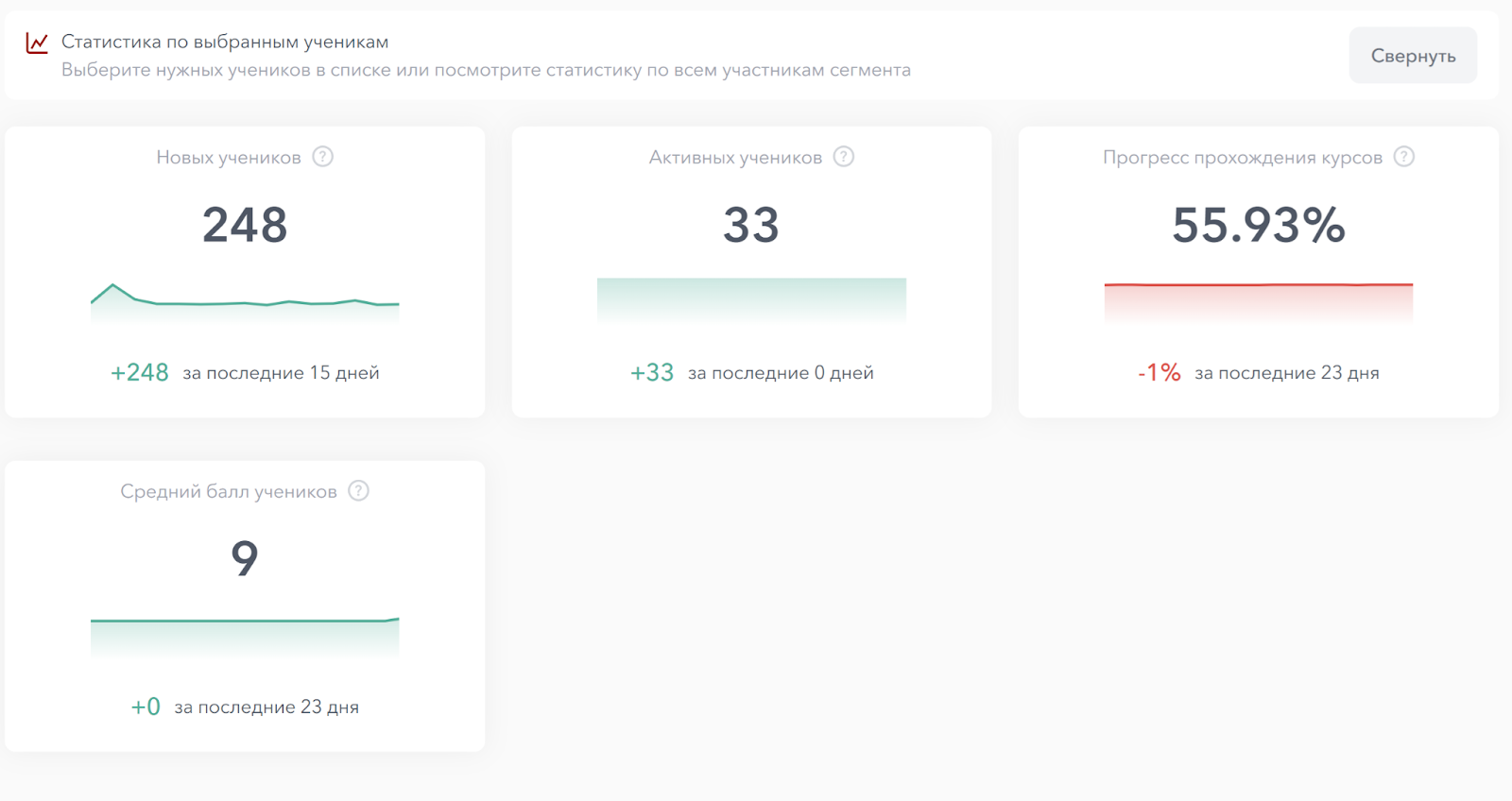Click the +33 change indicator
The width and height of the screenshot is (1512, 801).
pyautogui.click(x=652, y=373)
